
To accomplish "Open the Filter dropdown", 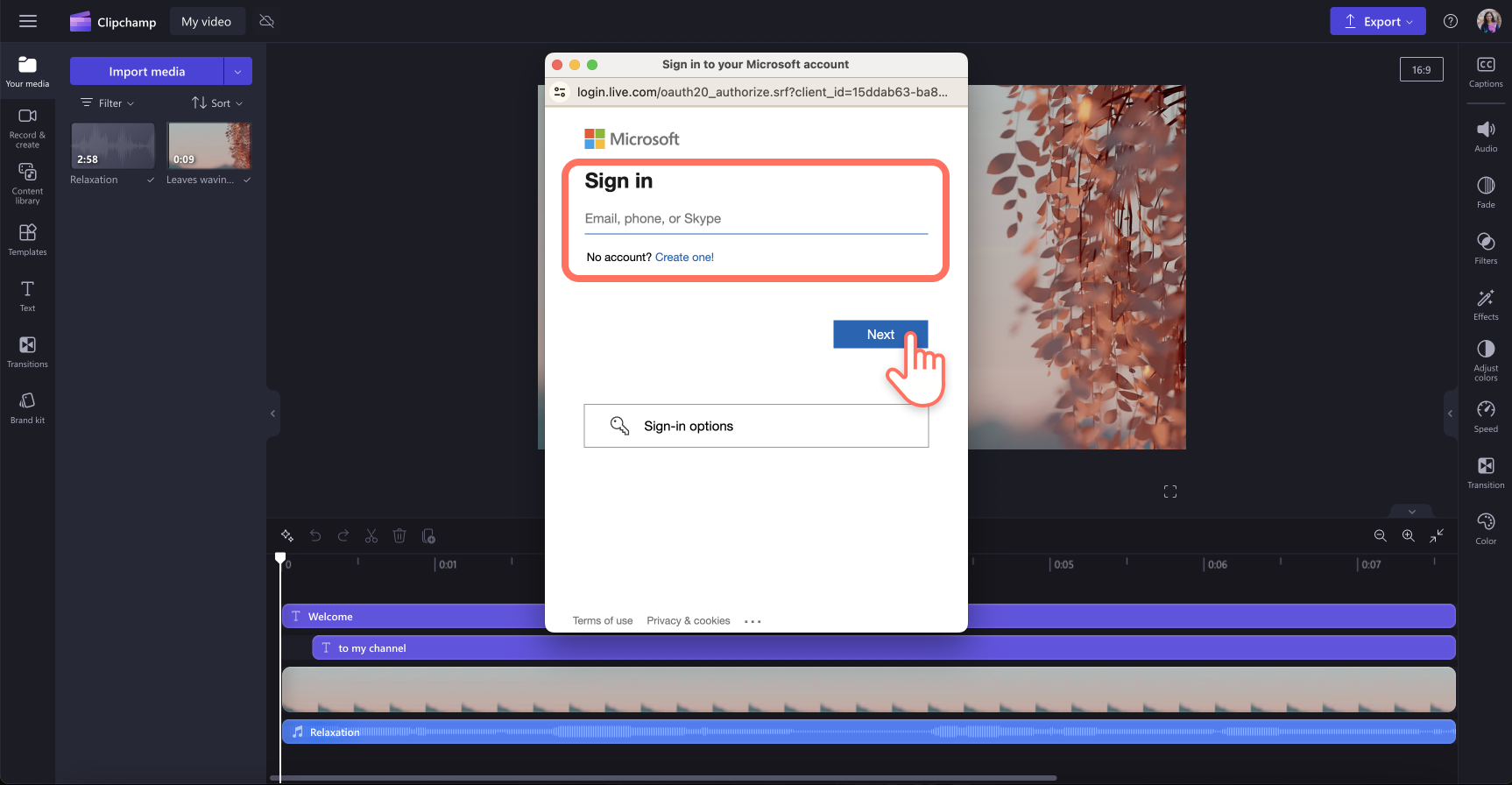I will pyautogui.click(x=108, y=103).
